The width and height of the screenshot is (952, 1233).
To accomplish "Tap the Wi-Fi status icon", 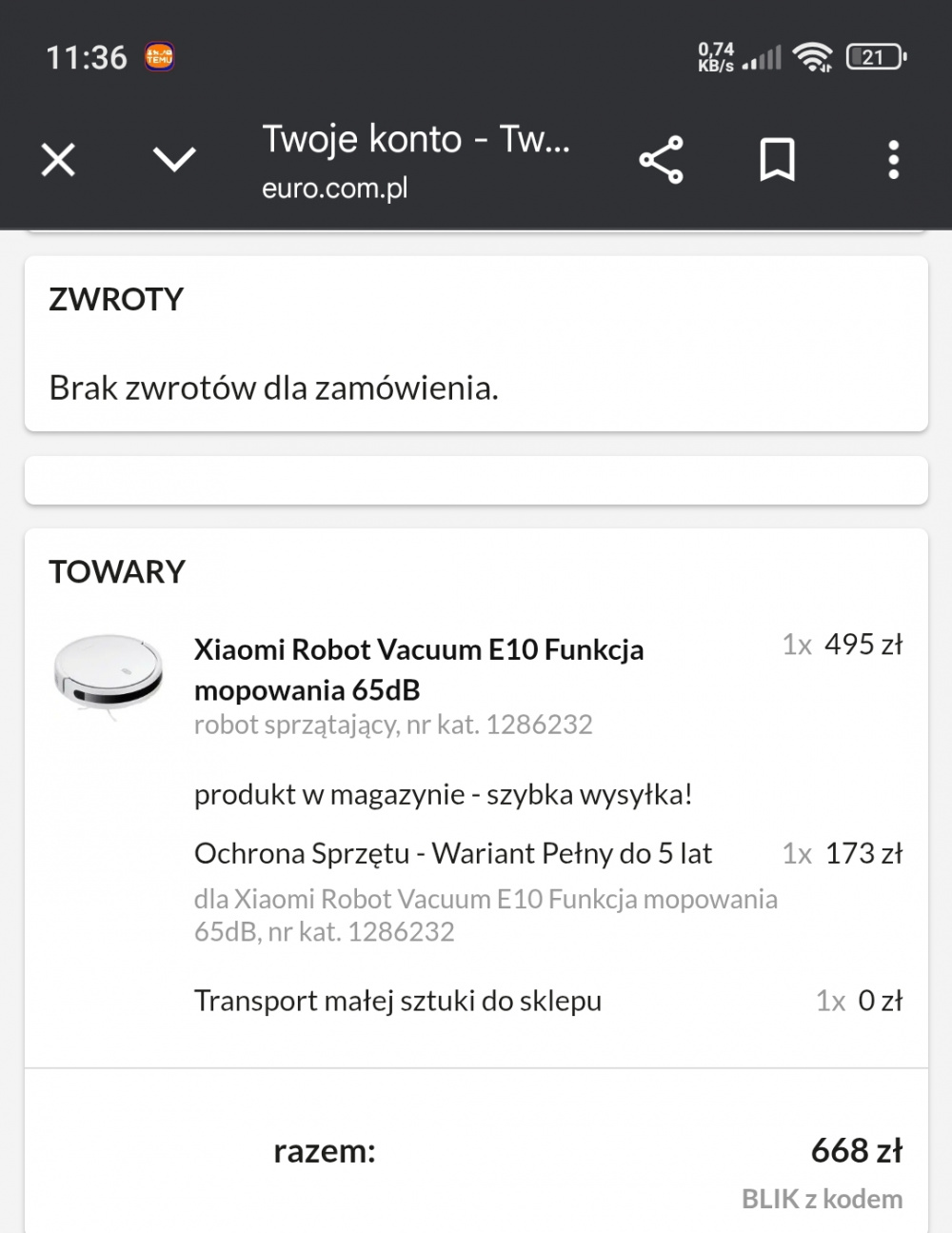I will point(814,57).
